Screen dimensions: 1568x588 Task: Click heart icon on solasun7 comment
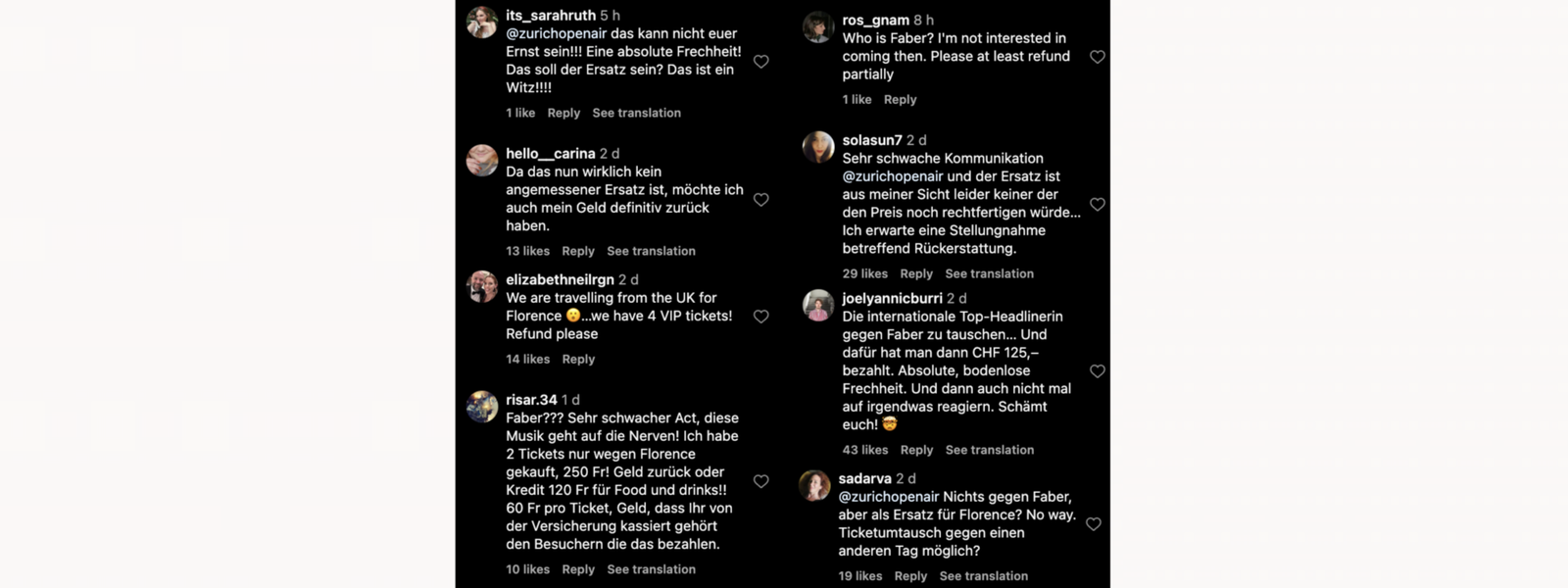[1098, 204]
